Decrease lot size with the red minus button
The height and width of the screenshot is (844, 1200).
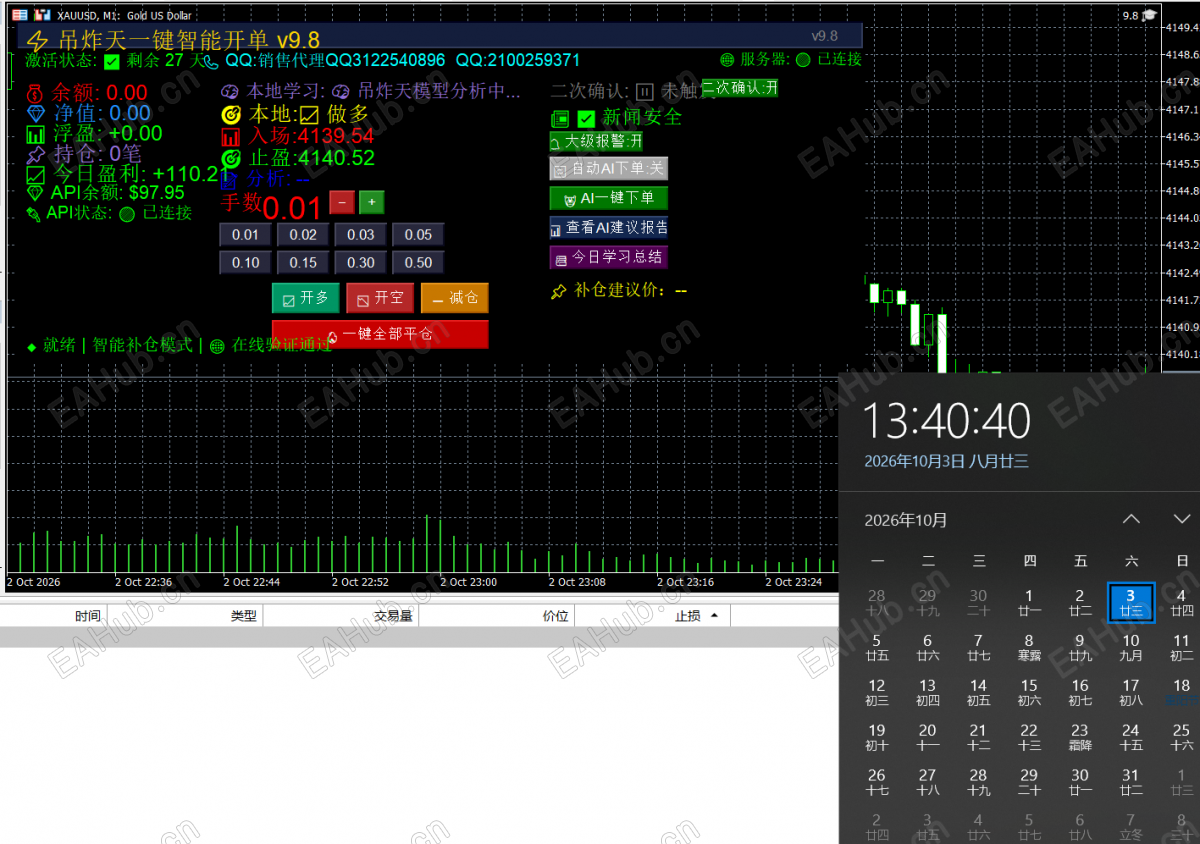click(342, 202)
